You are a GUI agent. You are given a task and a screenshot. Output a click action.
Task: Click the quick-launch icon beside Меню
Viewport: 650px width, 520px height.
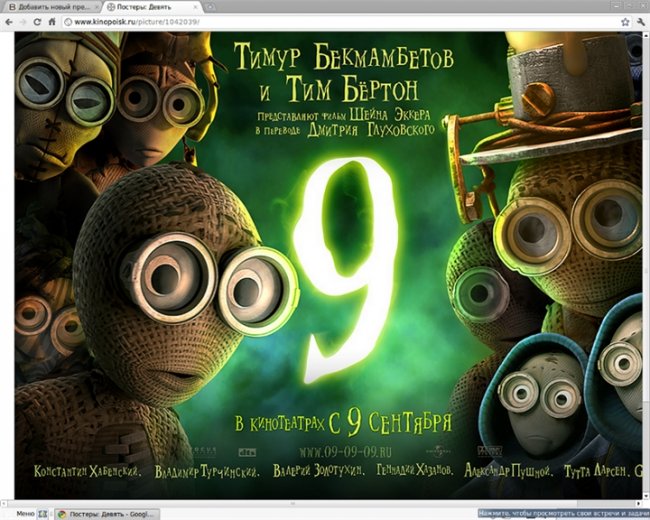point(43,513)
